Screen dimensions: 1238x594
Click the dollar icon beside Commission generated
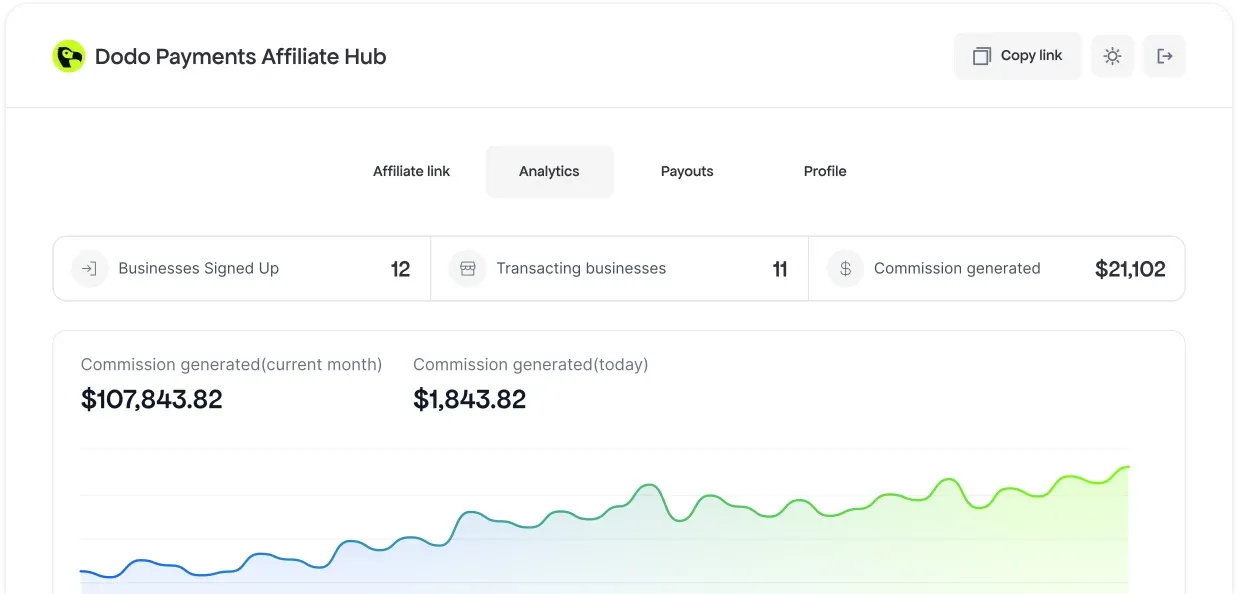[845, 268]
